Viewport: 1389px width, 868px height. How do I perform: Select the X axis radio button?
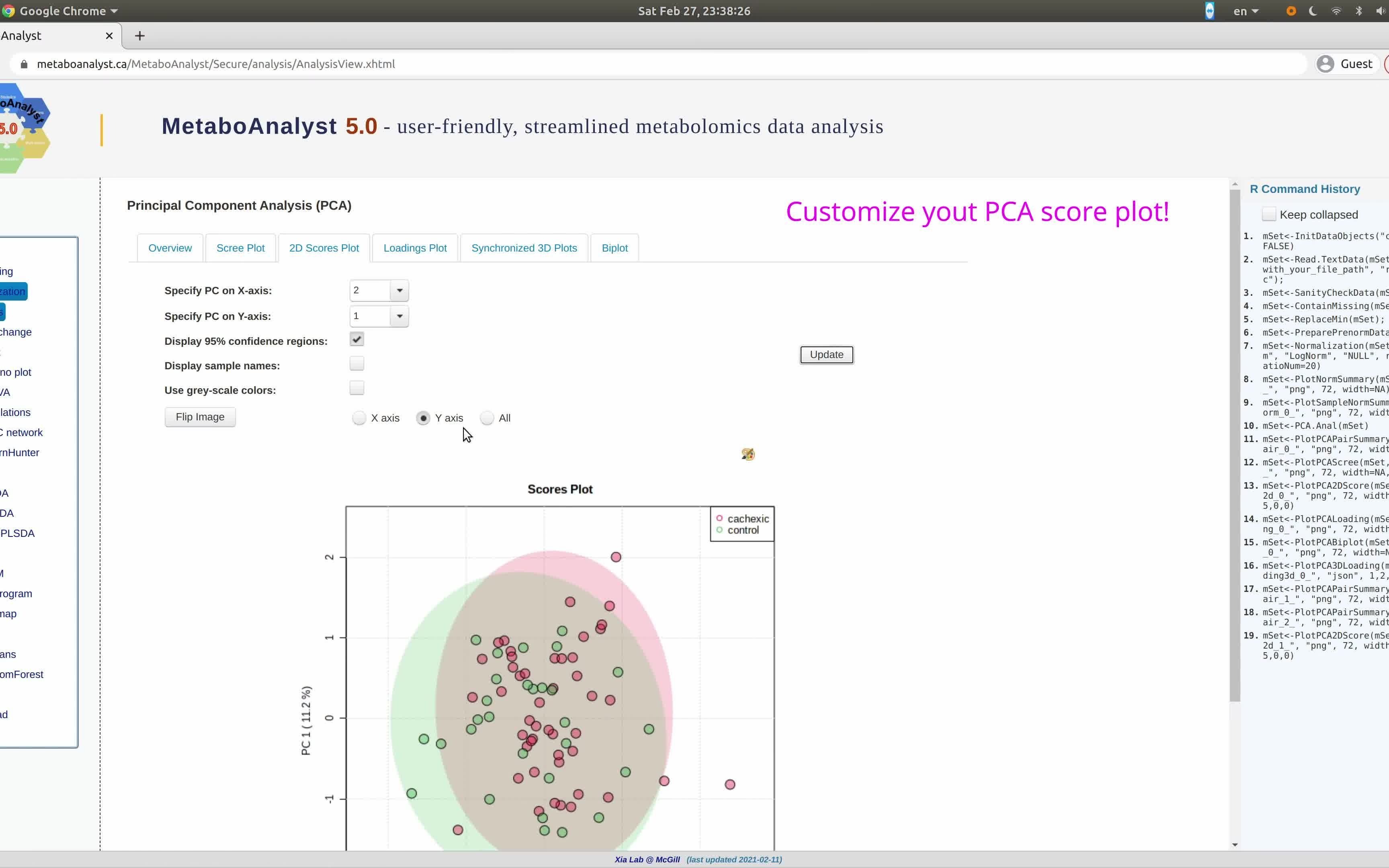pyautogui.click(x=359, y=418)
